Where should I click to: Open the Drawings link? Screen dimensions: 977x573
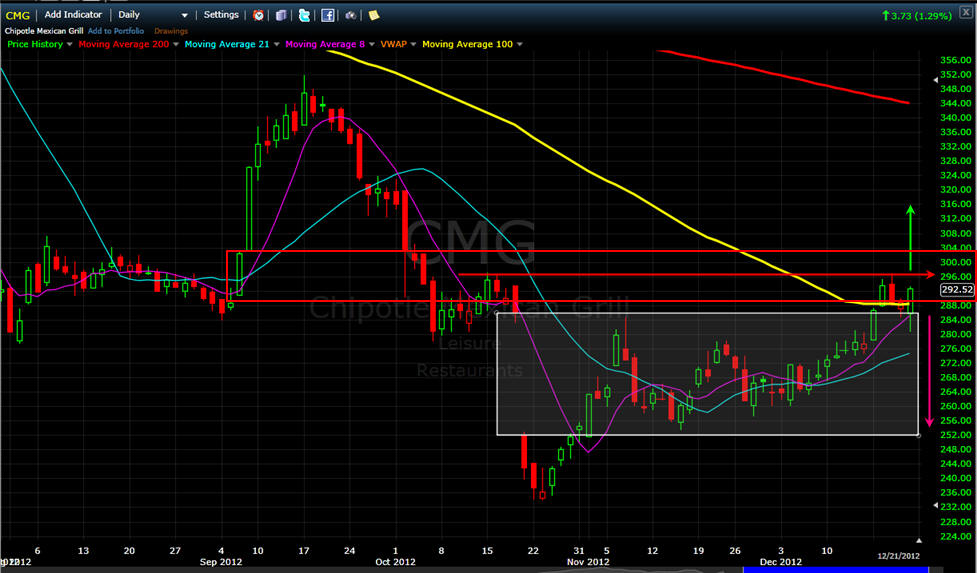click(170, 31)
